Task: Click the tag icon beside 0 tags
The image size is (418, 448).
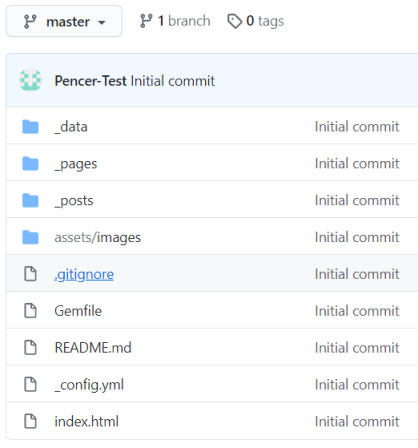Action: click(x=235, y=21)
